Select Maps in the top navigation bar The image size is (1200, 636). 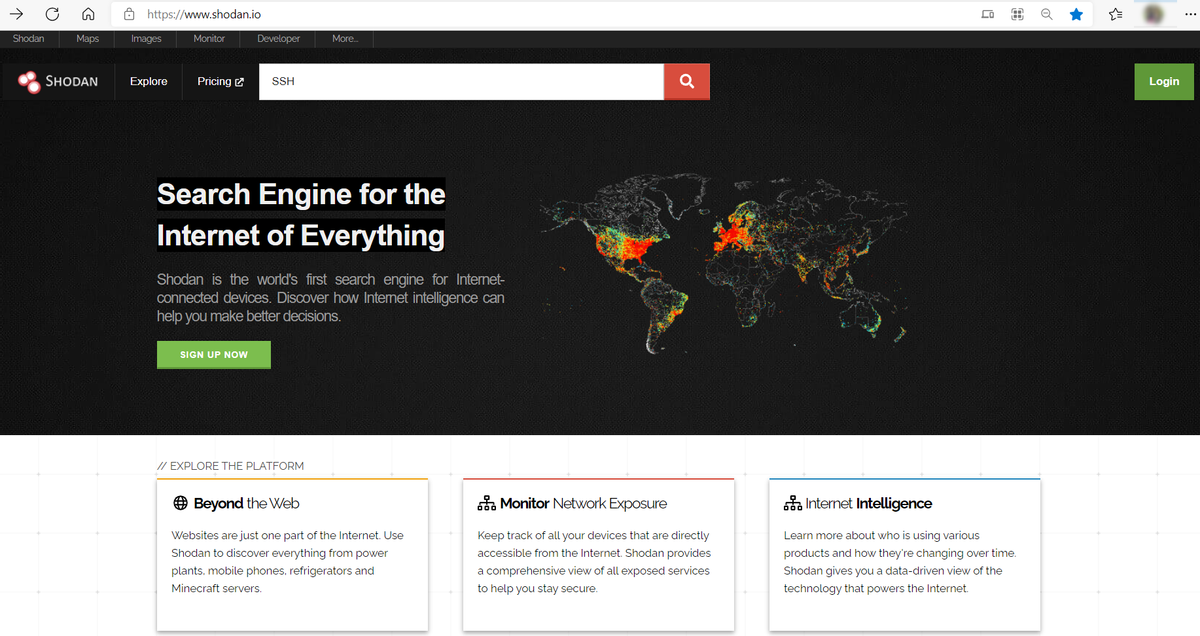(x=87, y=38)
